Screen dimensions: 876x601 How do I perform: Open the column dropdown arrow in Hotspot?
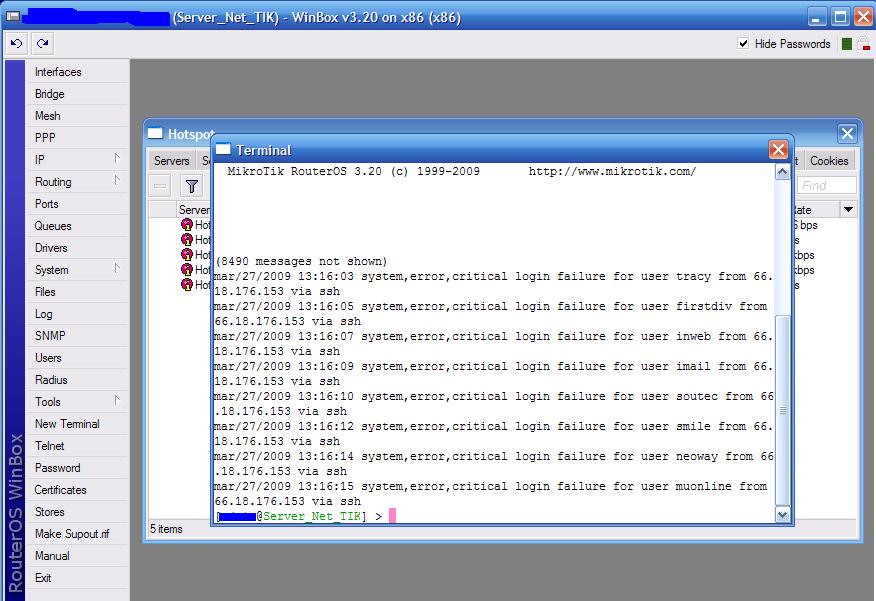(x=848, y=210)
